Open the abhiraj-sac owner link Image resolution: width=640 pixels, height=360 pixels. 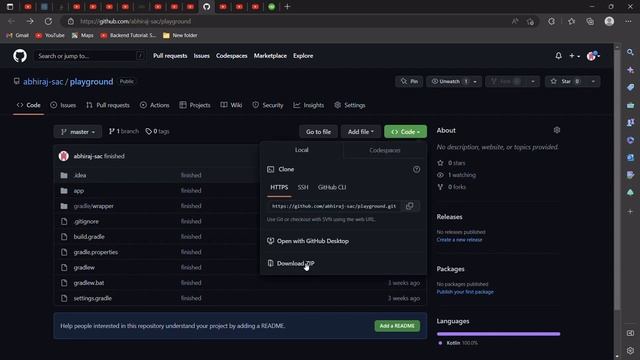pyautogui.click(x=43, y=82)
